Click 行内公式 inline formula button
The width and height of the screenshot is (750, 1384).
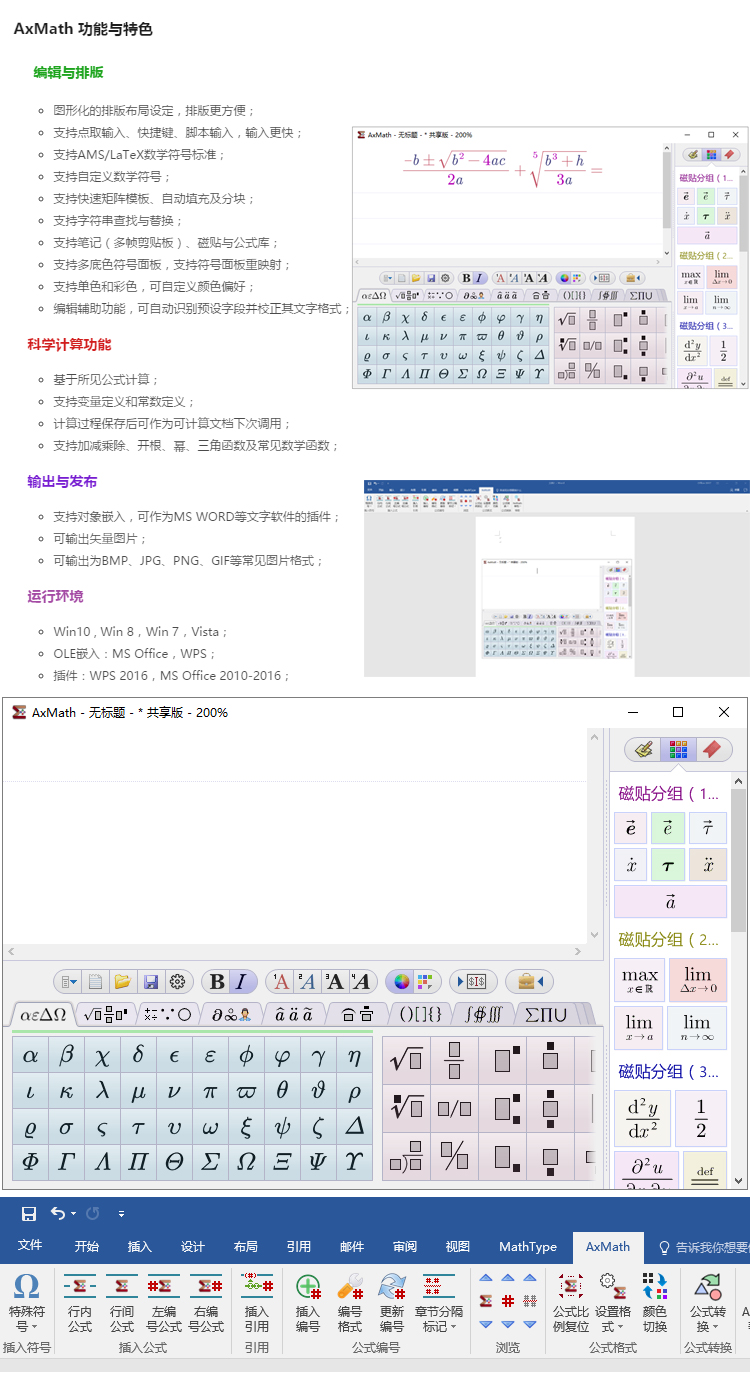[x=80, y=1303]
